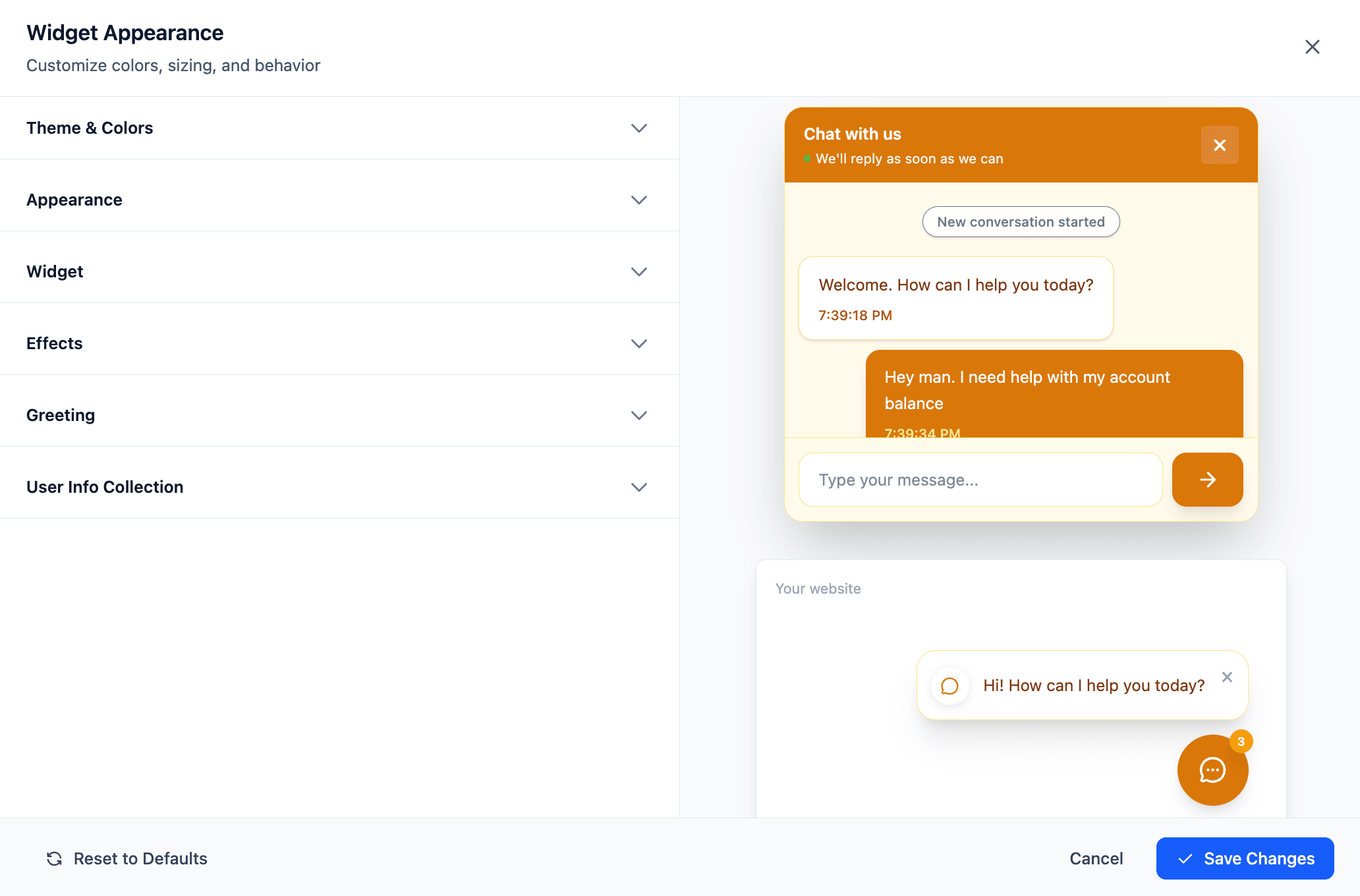Click the Welcome message bubble
Image resolution: width=1360 pixels, height=896 pixels.
pos(956,298)
